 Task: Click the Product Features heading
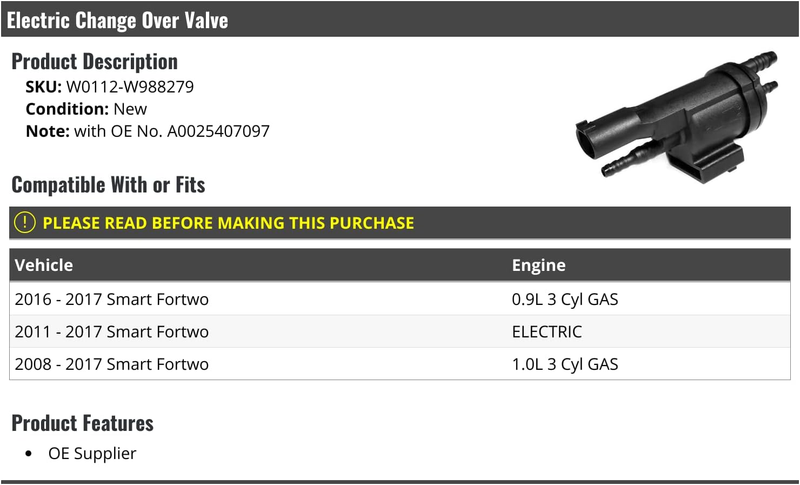click(x=82, y=423)
